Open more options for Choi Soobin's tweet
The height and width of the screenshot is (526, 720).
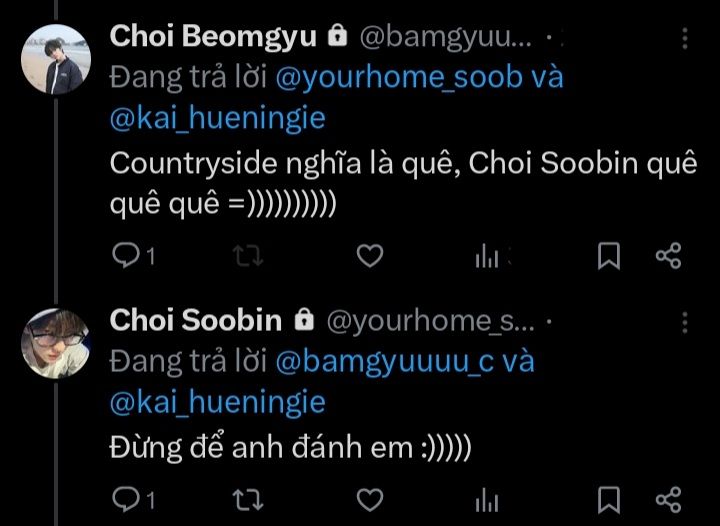pos(685,323)
